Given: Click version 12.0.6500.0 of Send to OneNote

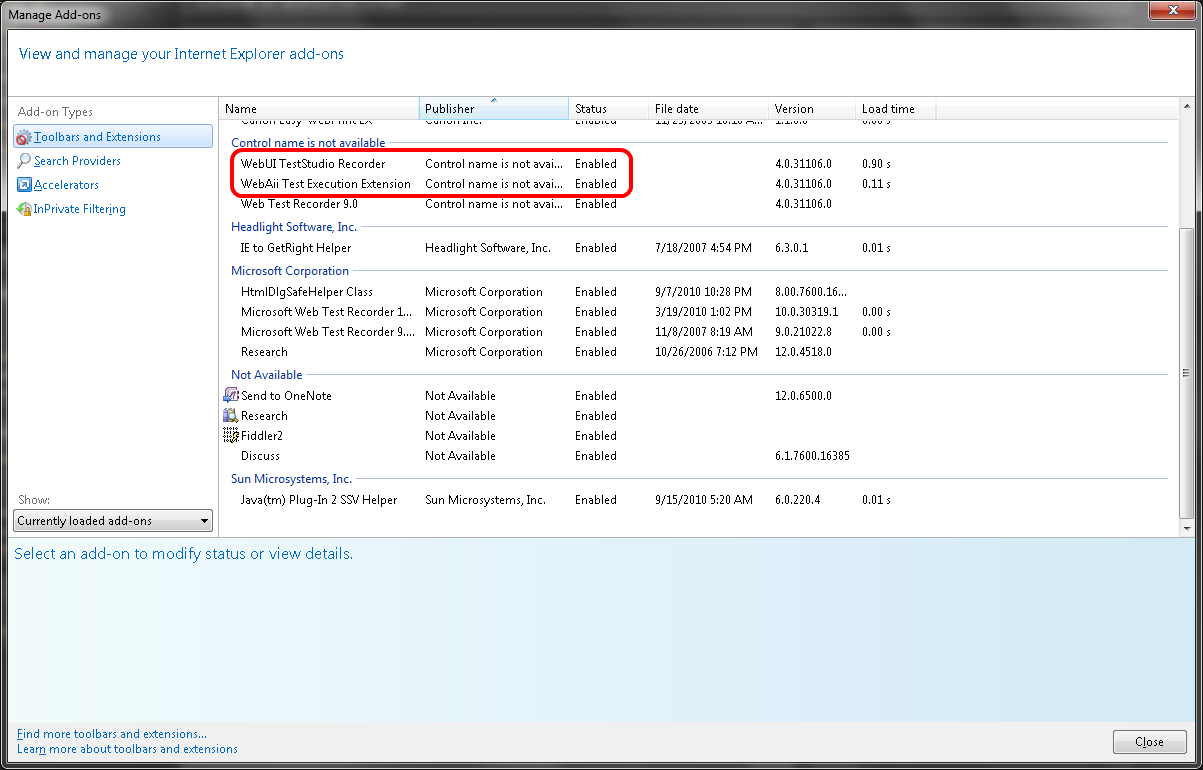Looking at the screenshot, I should pos(803,396).
